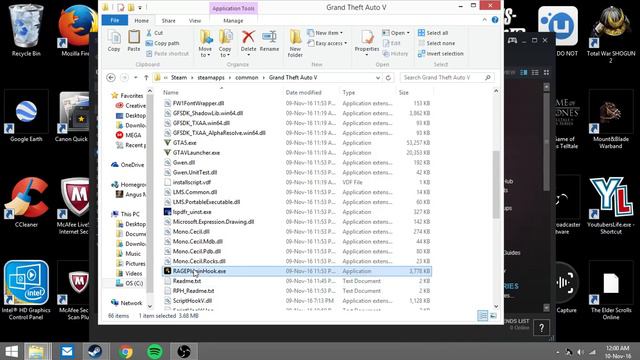The image size is (640, 360).
Task: Click the steamapps breadcrumb segment
Action: pyautogui.click(x=211, y=78)
